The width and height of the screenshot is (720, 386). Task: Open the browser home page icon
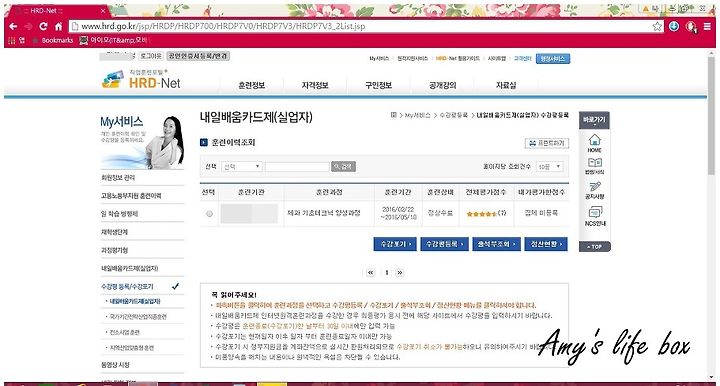(x=58, y=27)
